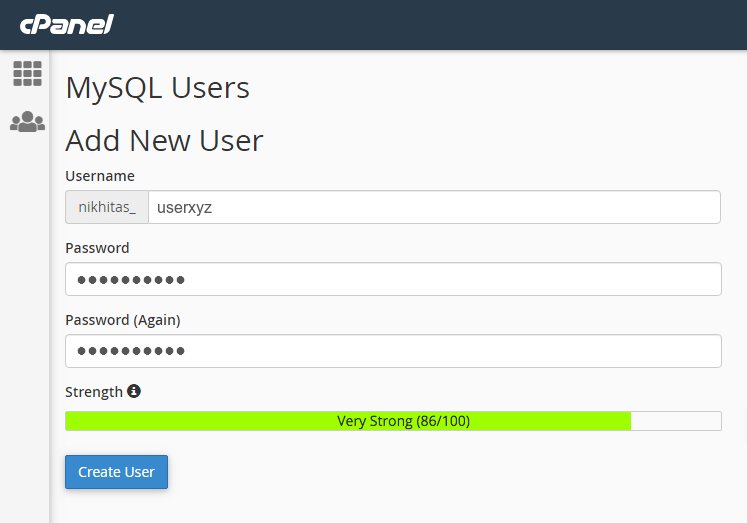This screenshot has height=523, width=747.
Task: Click the nikhitas_ username prefix box
Action: click(x=107, y=207)
